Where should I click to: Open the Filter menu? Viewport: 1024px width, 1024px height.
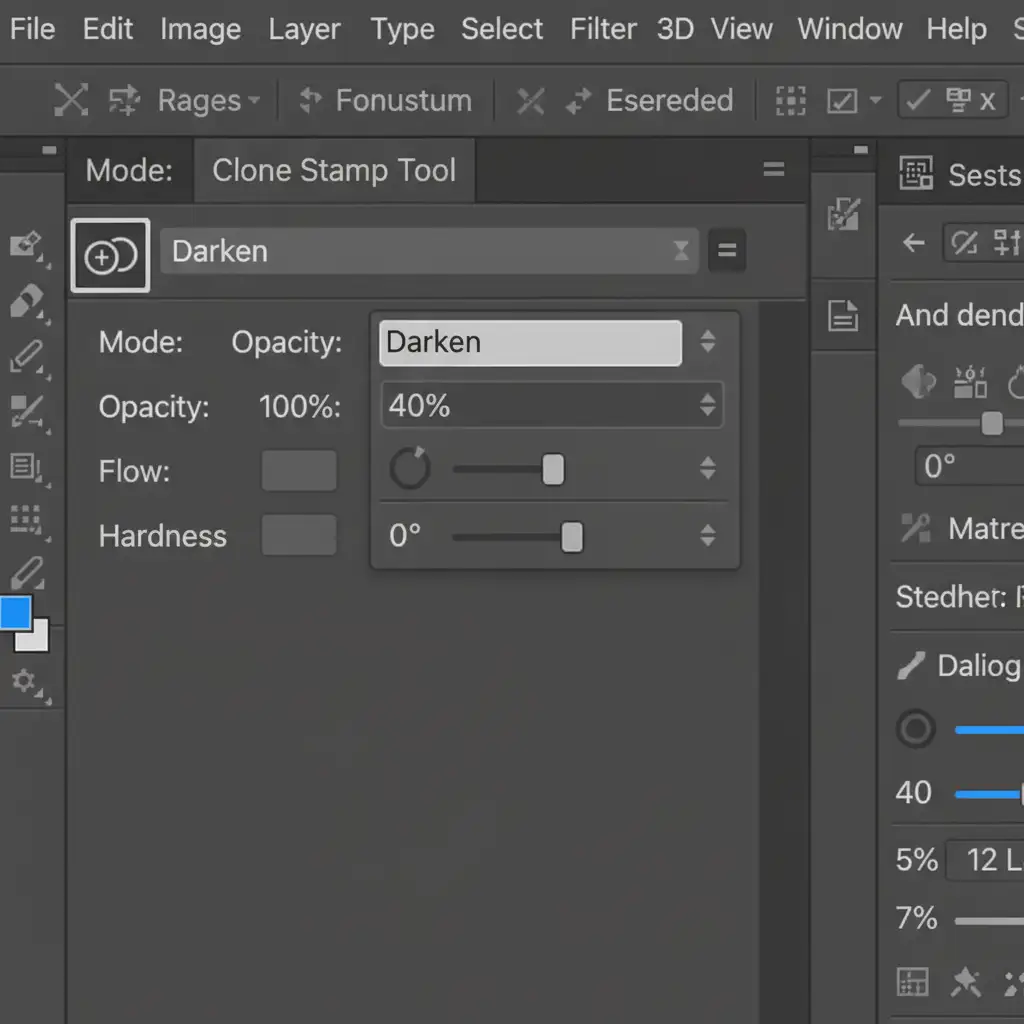click(x=604, y=29)
